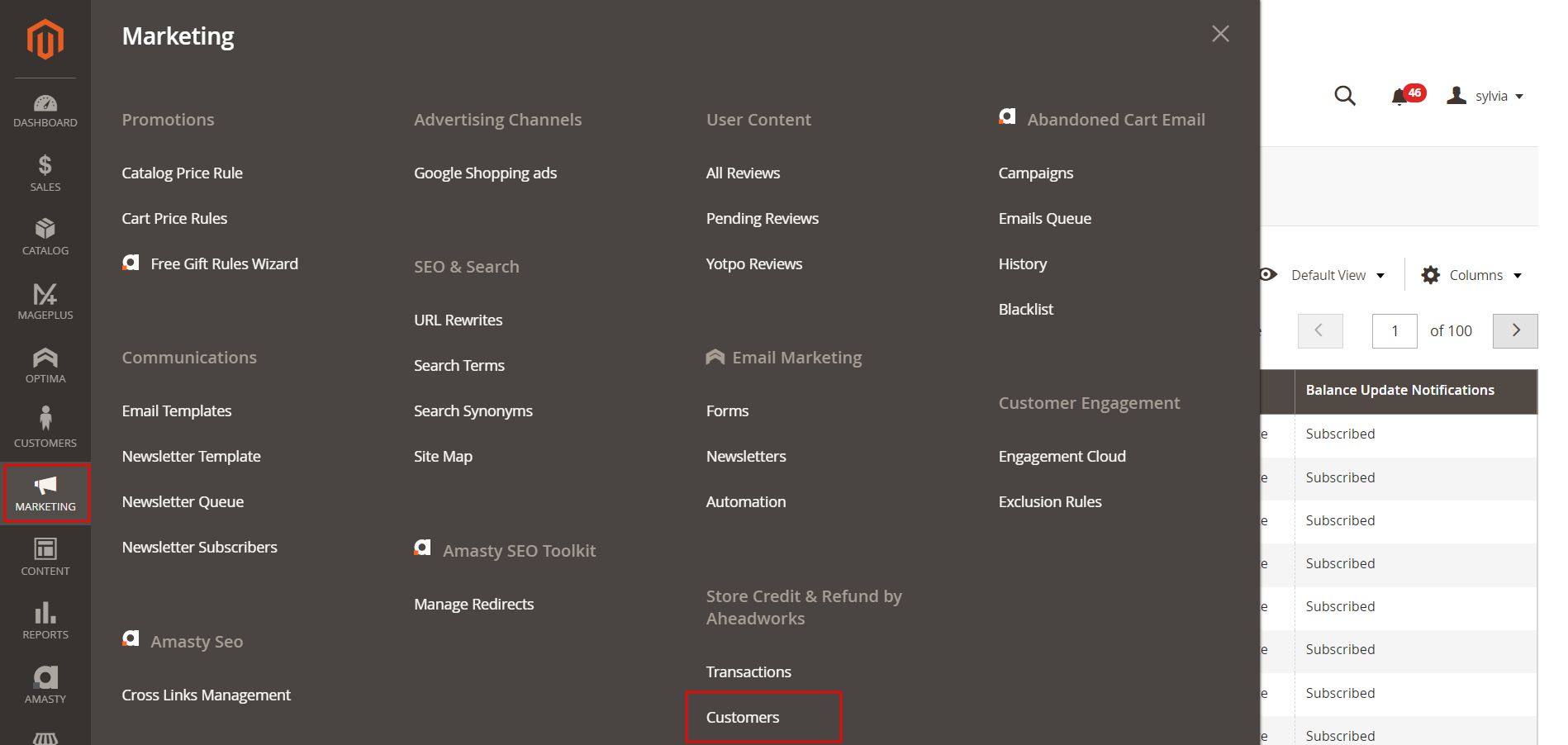Open the Customers sidebar menu
Image resolution: width=1568 pixels, height=745 pixels.
click(45, 429)
